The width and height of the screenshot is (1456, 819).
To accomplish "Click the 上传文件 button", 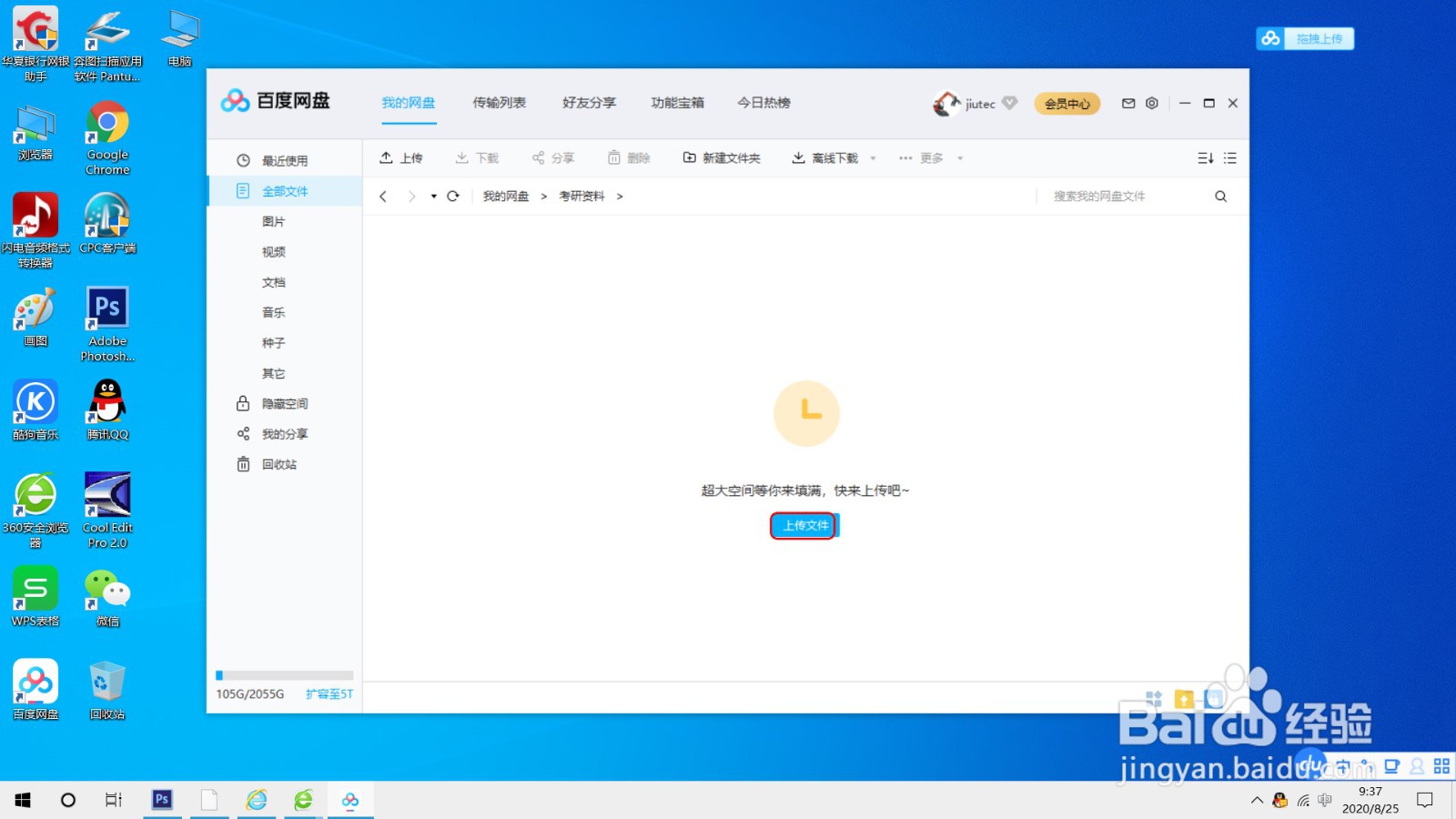I will point(803,525).
